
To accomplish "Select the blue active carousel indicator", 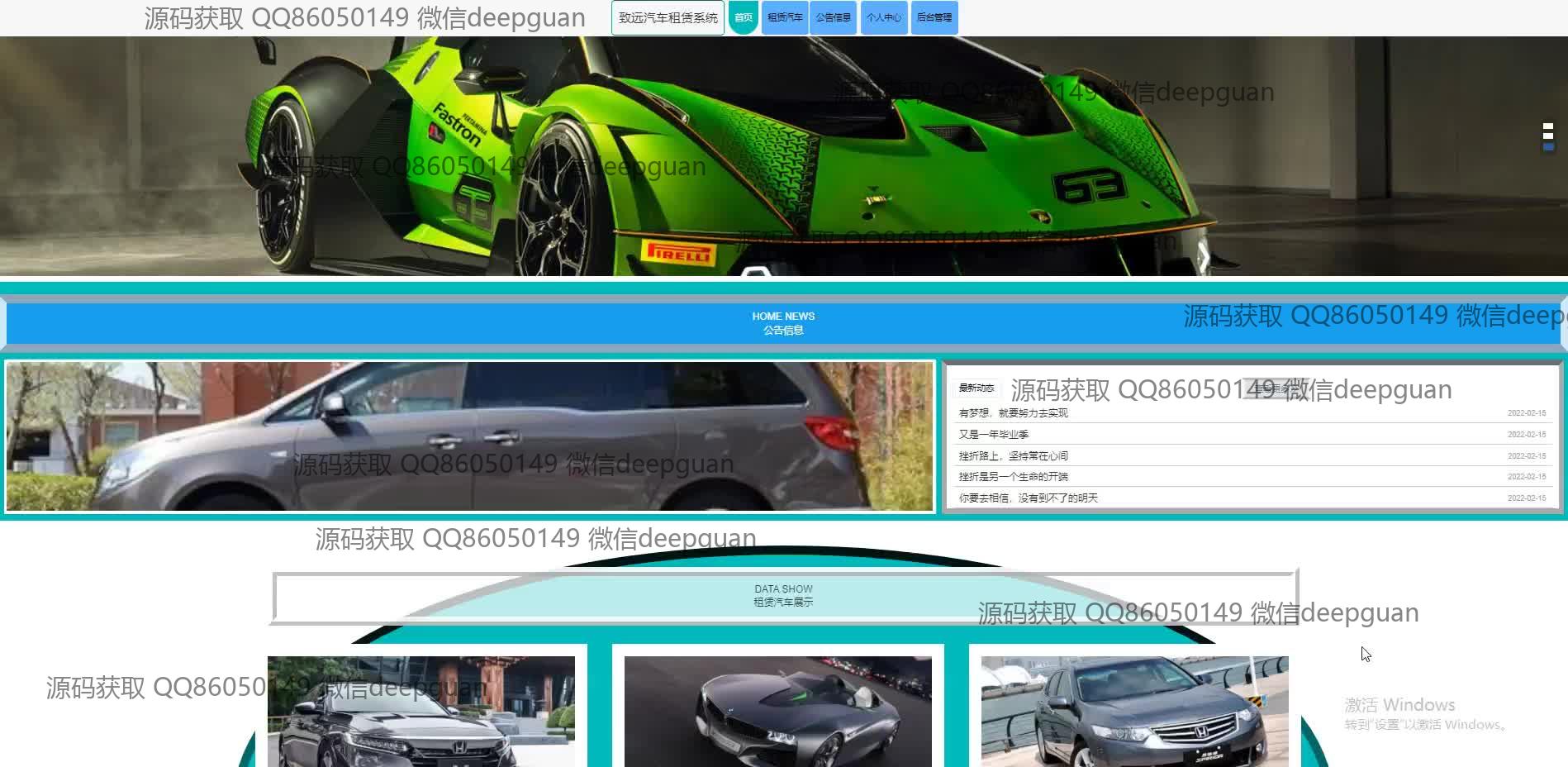I will [x=1548, y=146].
